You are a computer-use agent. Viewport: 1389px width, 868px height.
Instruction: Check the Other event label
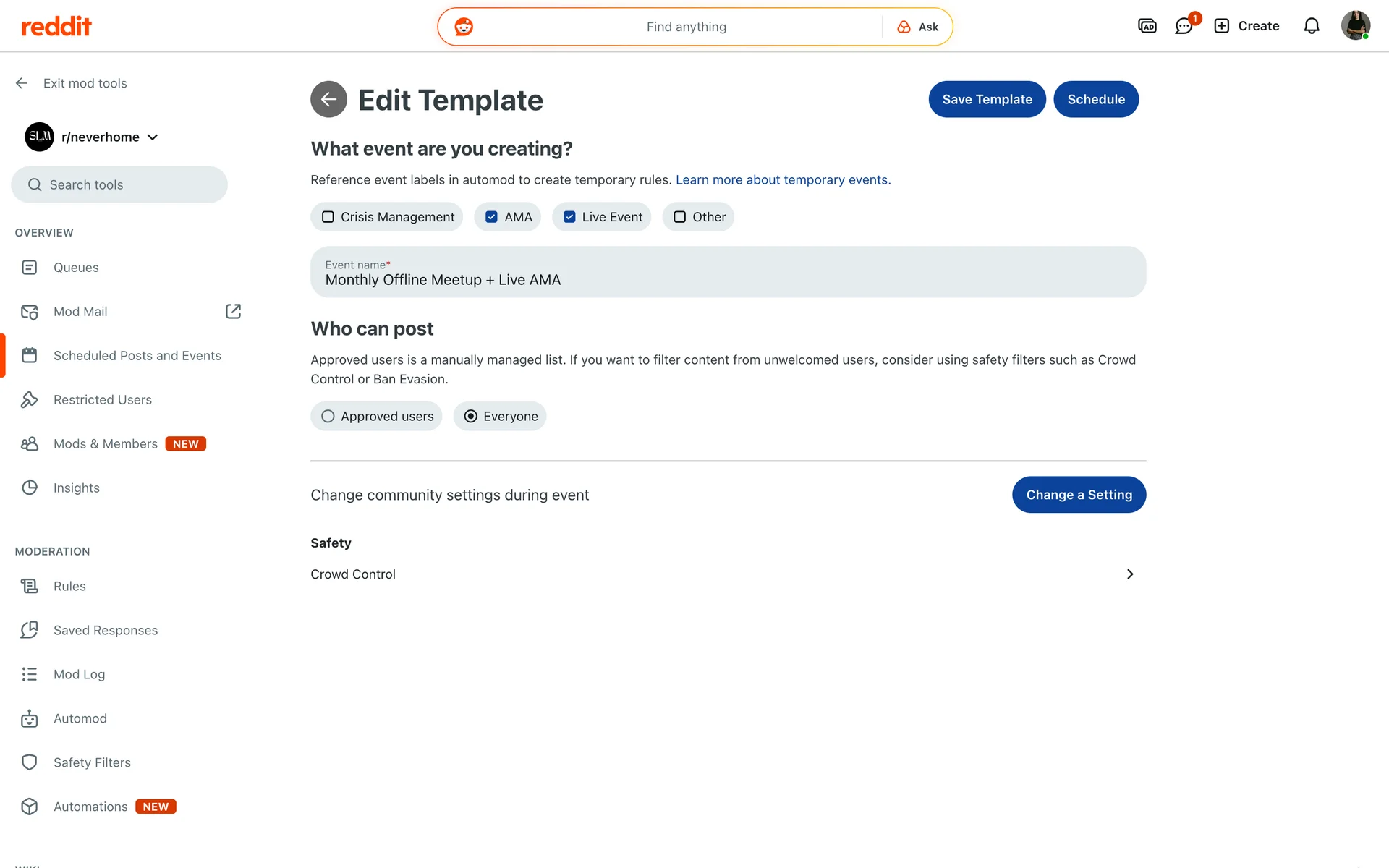(x=680, y=217)
